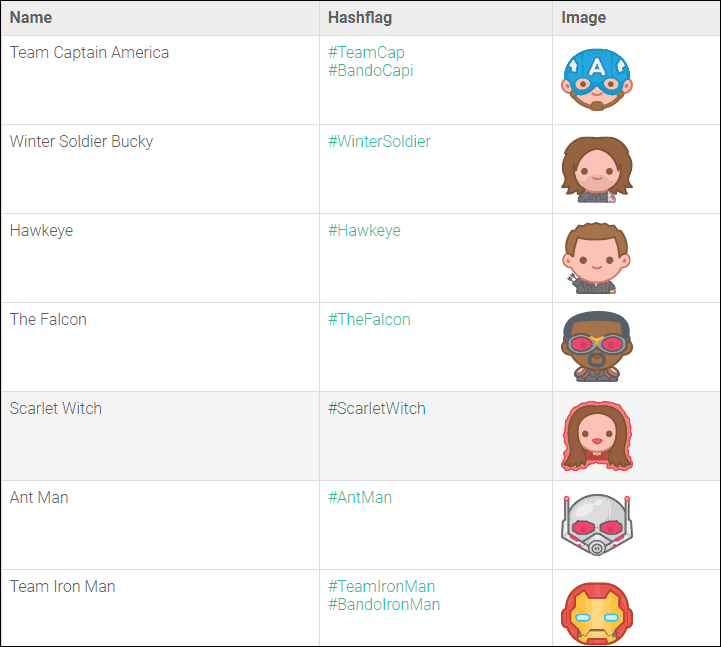Screen dimensions: 721x647
Task: Open the #TeamCap hashtag link
Action: click(366, 52)
